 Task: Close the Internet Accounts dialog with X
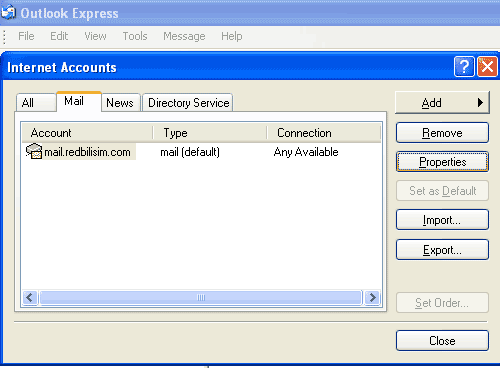coord(487,67)
